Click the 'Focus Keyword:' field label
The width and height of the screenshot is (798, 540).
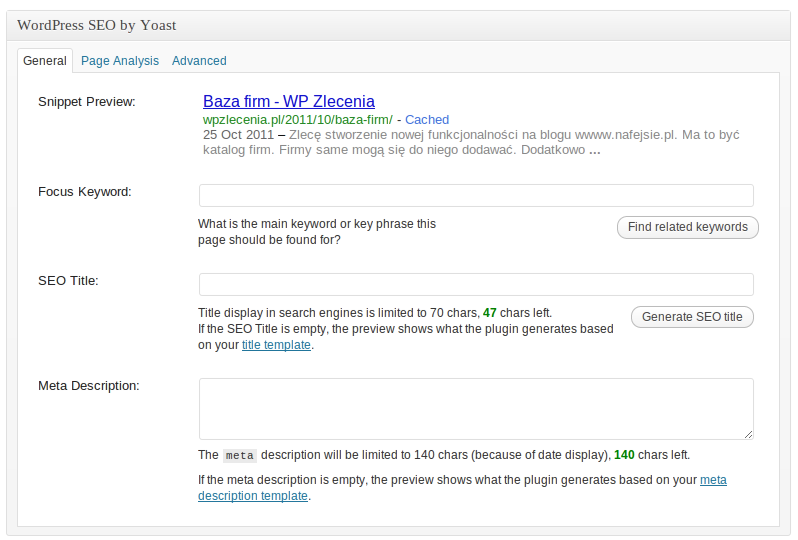pos(85,191)
